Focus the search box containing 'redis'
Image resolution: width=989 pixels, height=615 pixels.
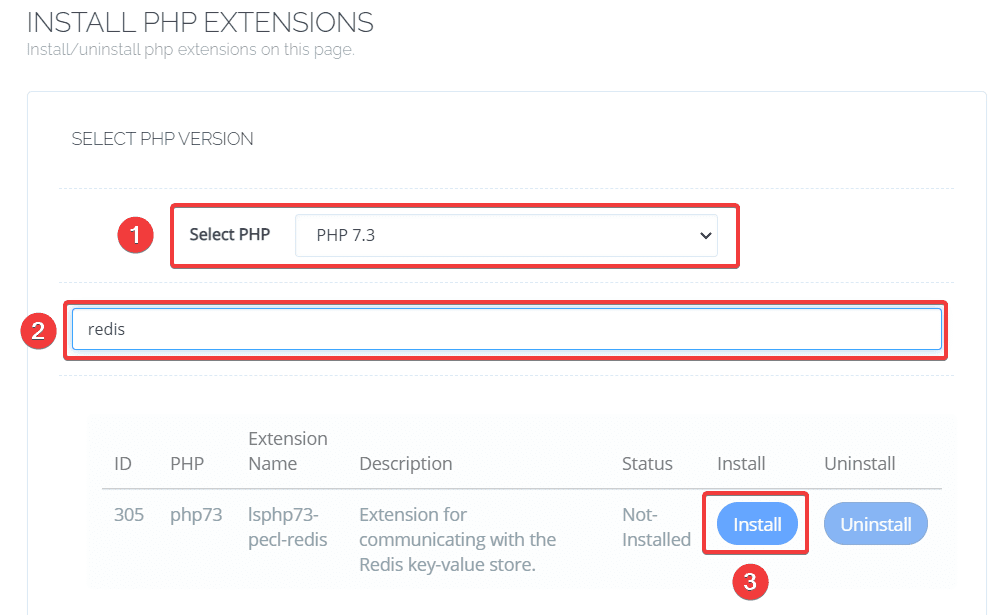[x=505, y=329]
